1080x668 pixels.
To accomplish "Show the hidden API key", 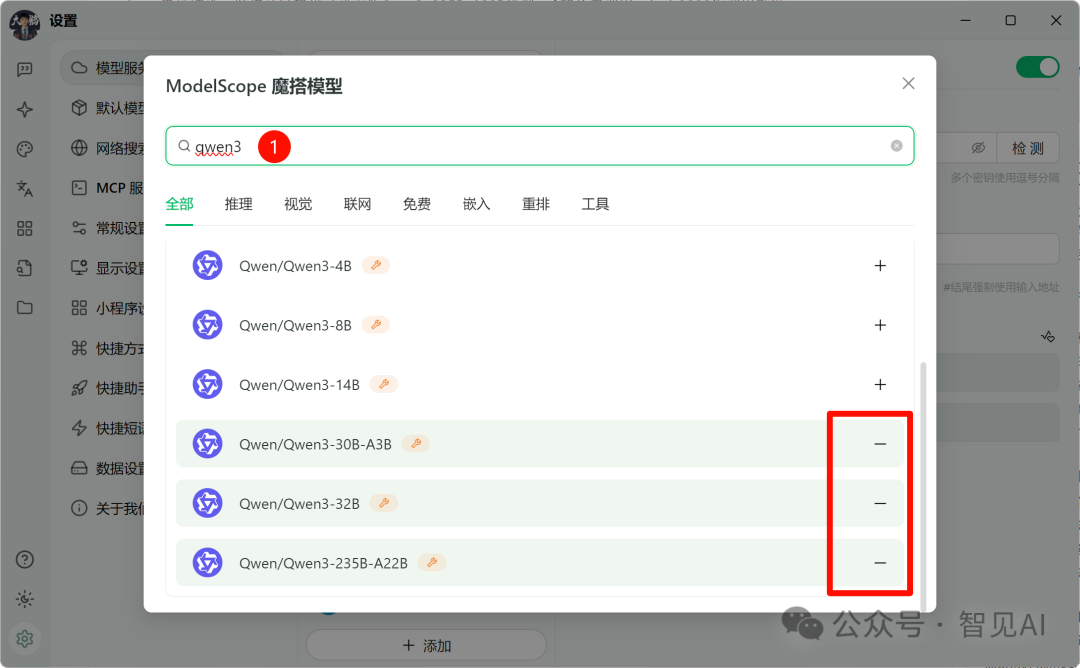I will [977, 147].
